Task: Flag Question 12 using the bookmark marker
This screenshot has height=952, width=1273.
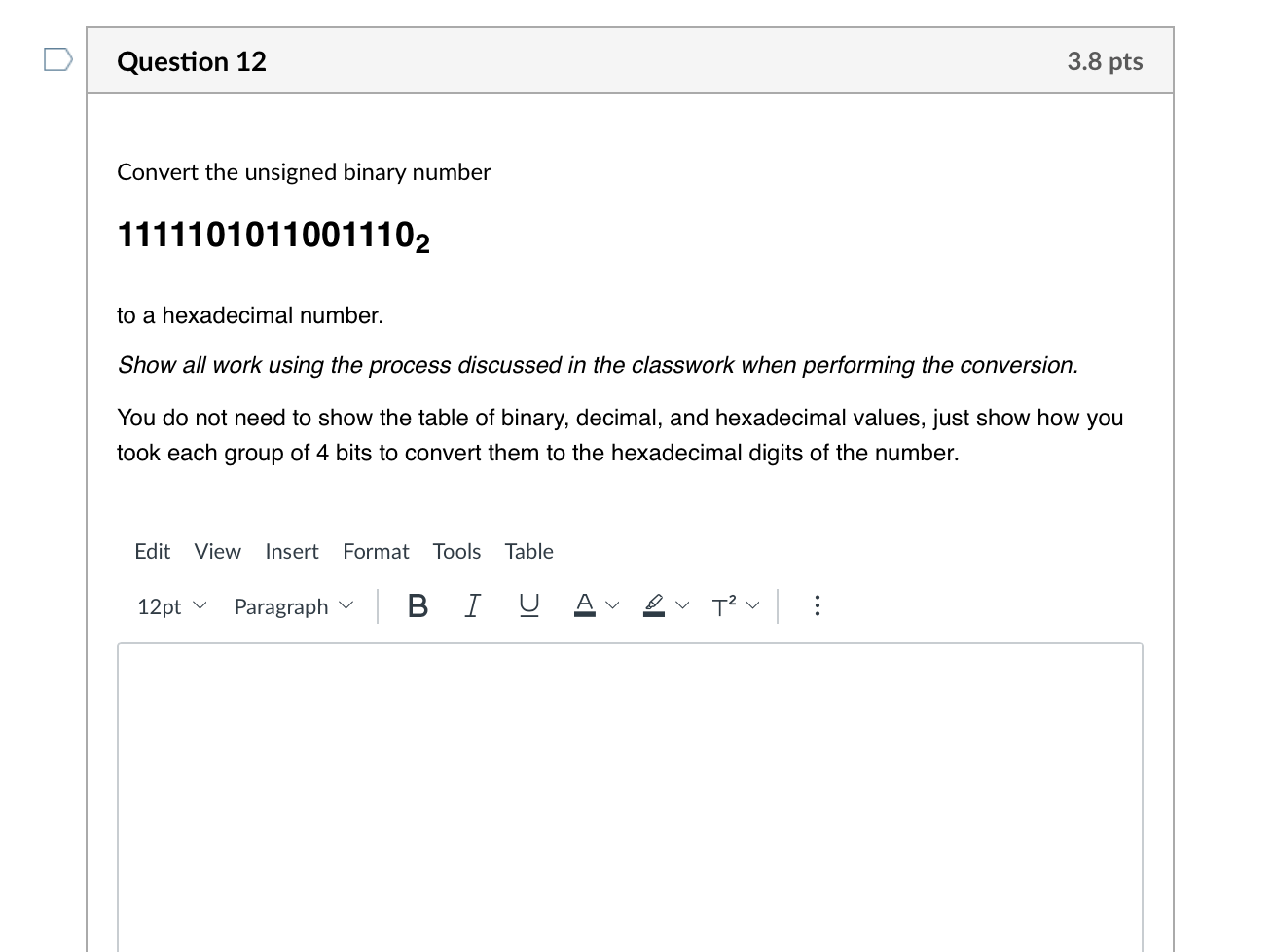Action: [57, 60]
